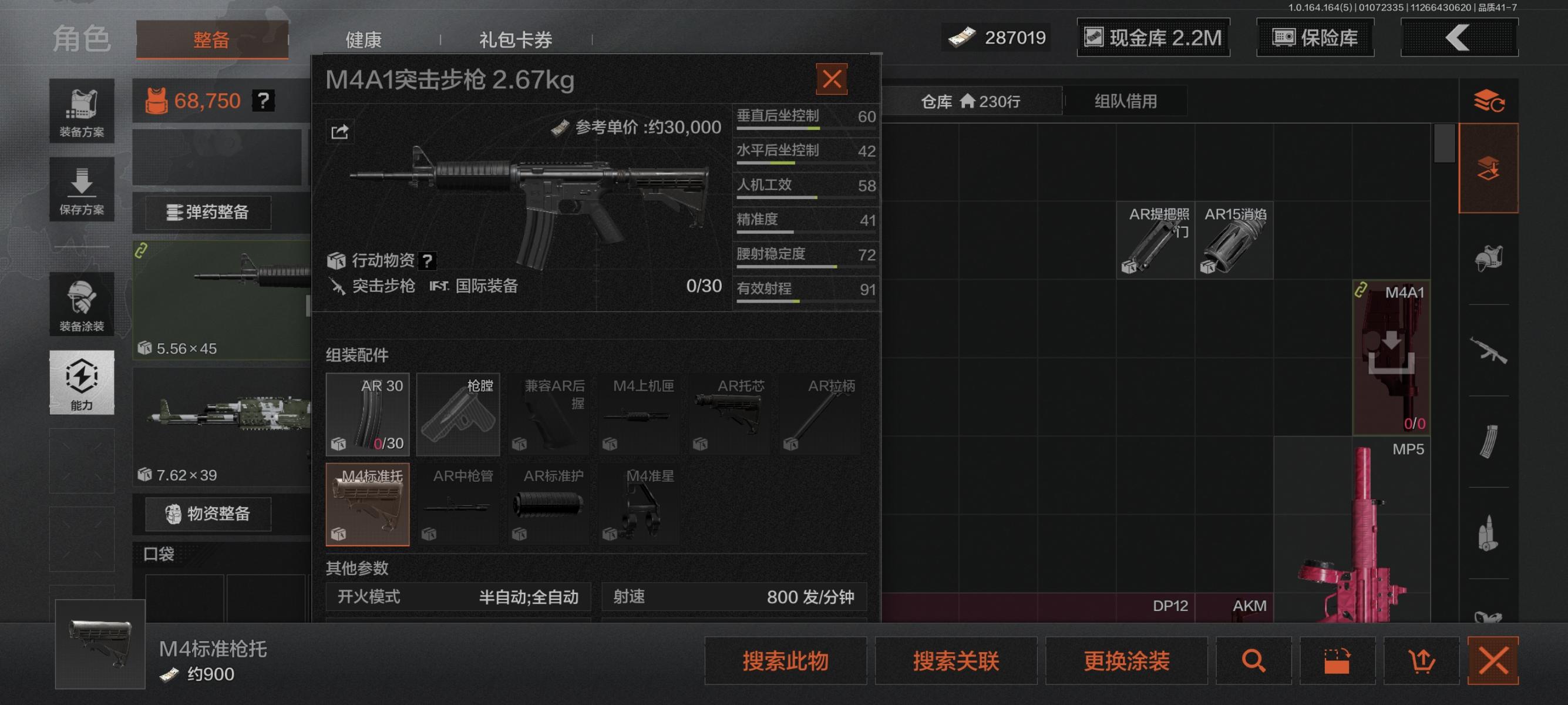Select the ammo bullet category filter icon
This screenshot has height=705, width=1568.
(x=1489, y=533)
